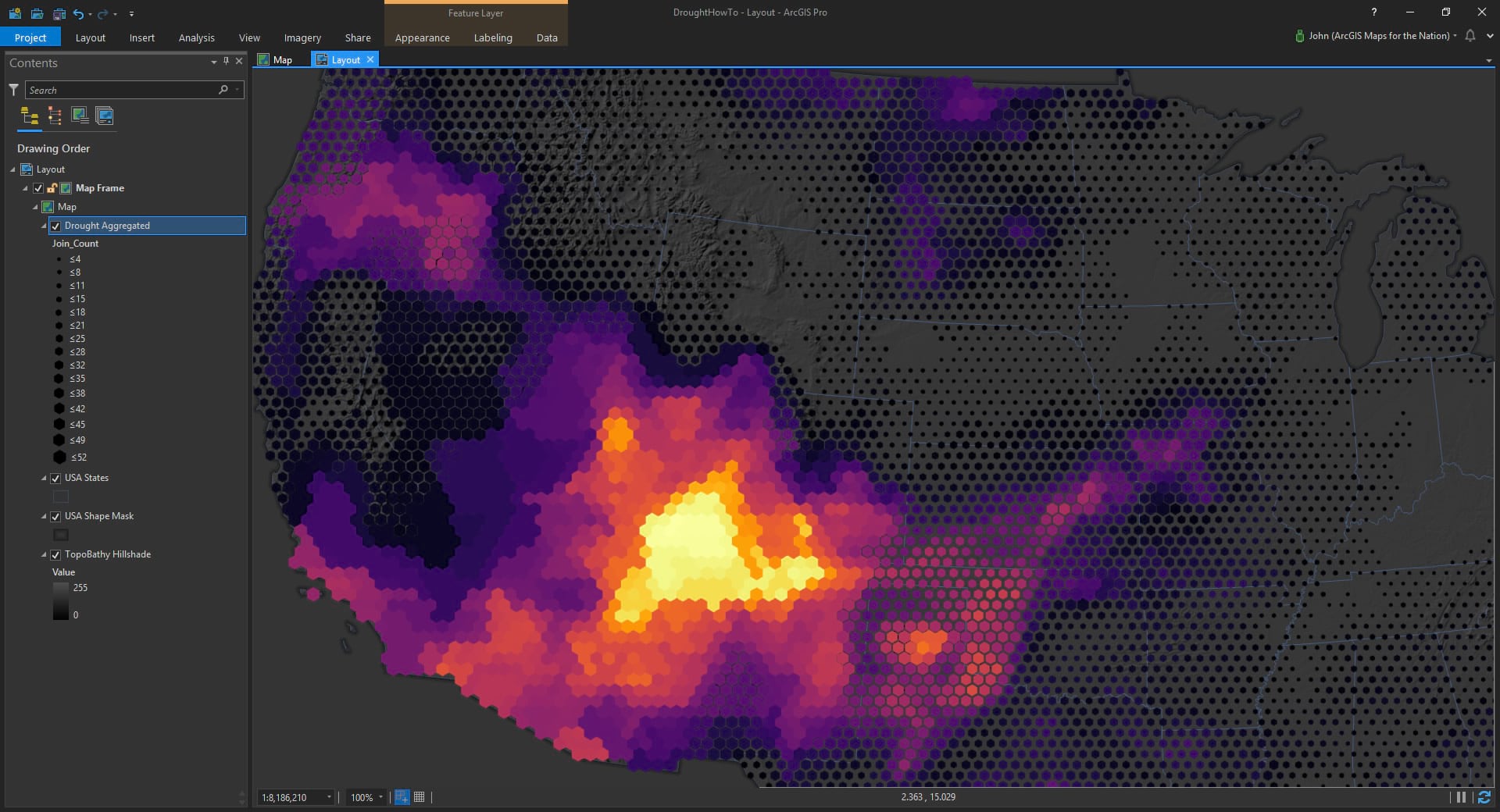Click the TopoBathy Hillshade color ramp
The image size is (1500, 812).
(61, 601)
